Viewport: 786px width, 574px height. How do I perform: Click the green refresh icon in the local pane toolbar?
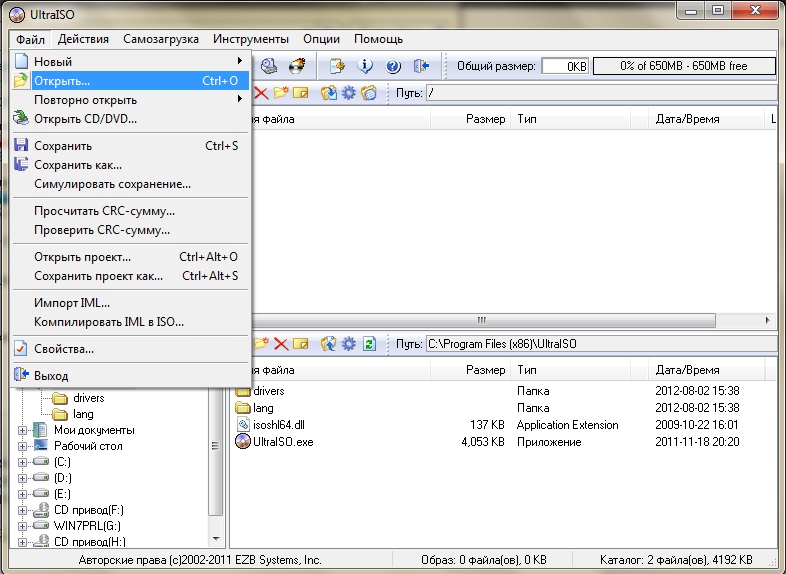pos(369,344)
